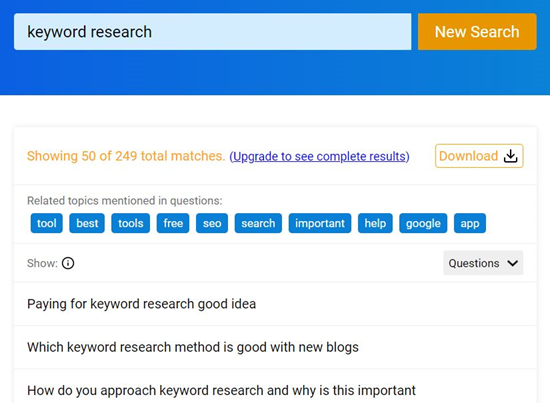Filter by the 'free' topic tag
This screenshot has width=550, height=403.
tap(173, 223)
